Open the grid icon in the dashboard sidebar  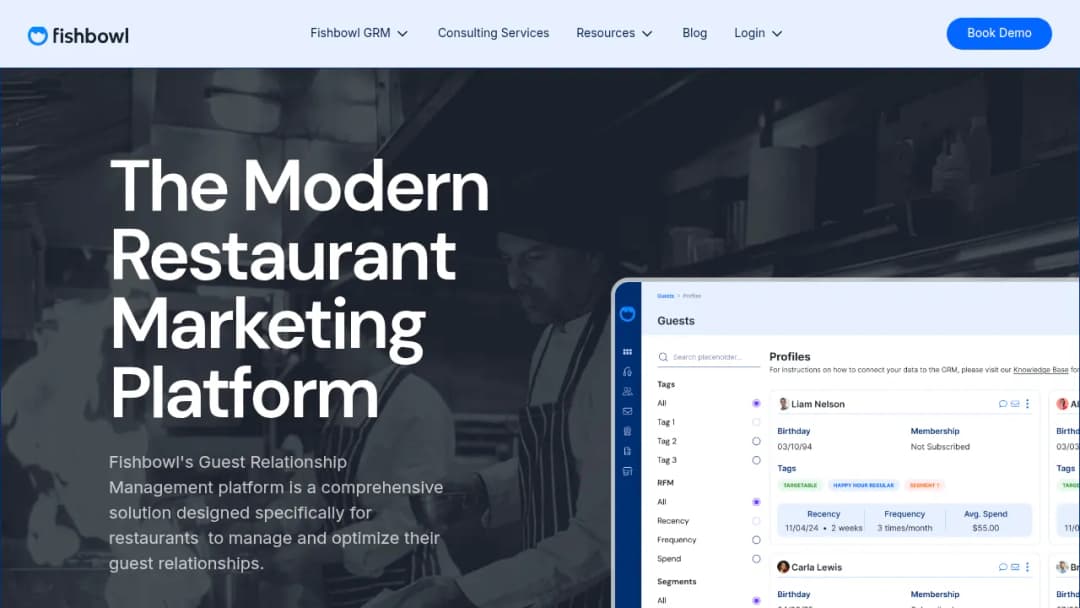(x=627, y=352)
